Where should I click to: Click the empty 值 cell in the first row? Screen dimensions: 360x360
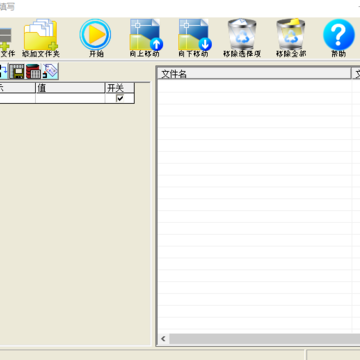click(x=70, y=98)
